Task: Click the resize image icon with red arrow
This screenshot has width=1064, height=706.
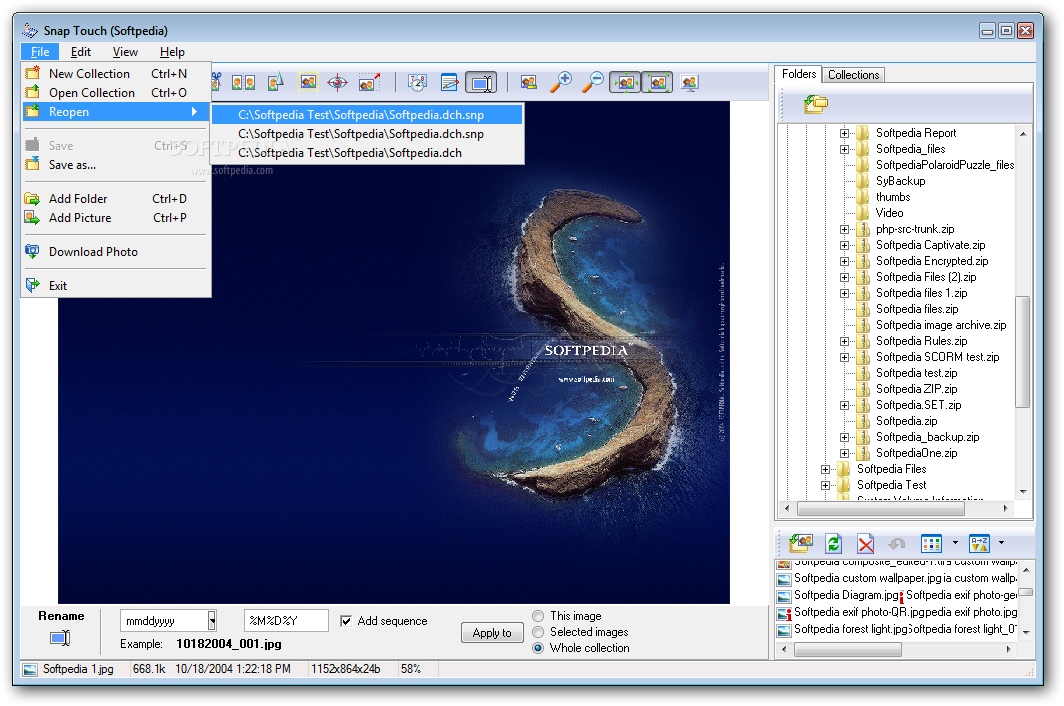Action: pyautogui.click(x=369, y=83)
